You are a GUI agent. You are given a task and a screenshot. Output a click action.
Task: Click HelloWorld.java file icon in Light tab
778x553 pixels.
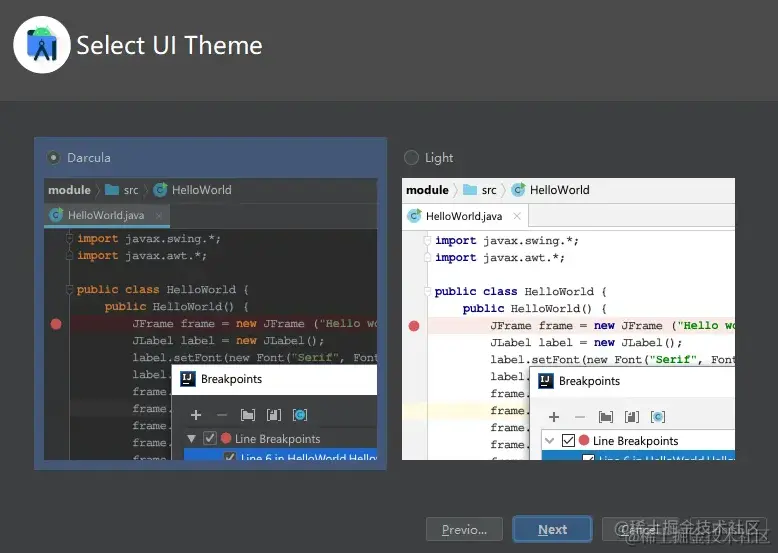tap(414, 216)
